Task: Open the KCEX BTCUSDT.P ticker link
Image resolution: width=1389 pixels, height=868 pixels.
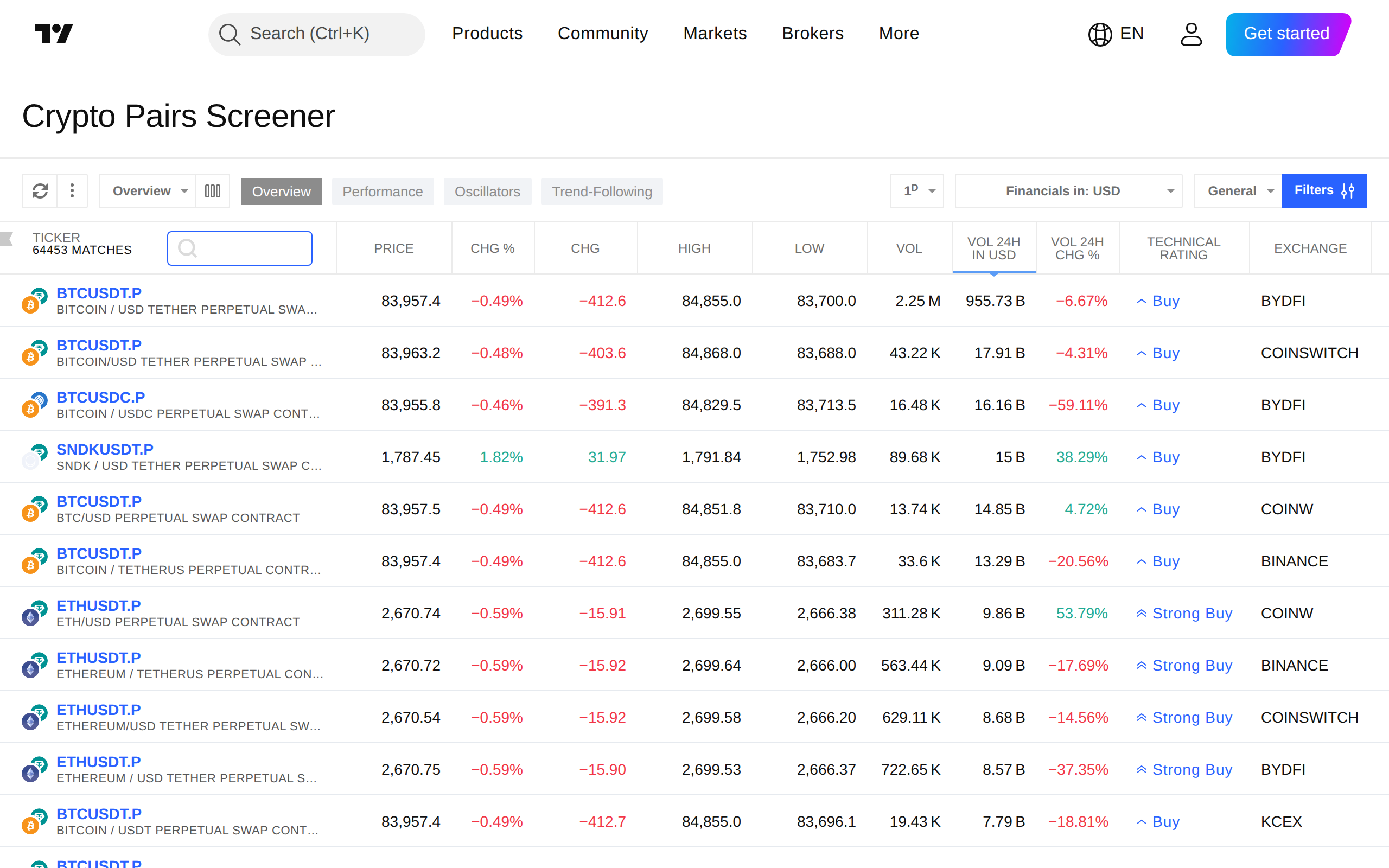Action: (99, 814)
